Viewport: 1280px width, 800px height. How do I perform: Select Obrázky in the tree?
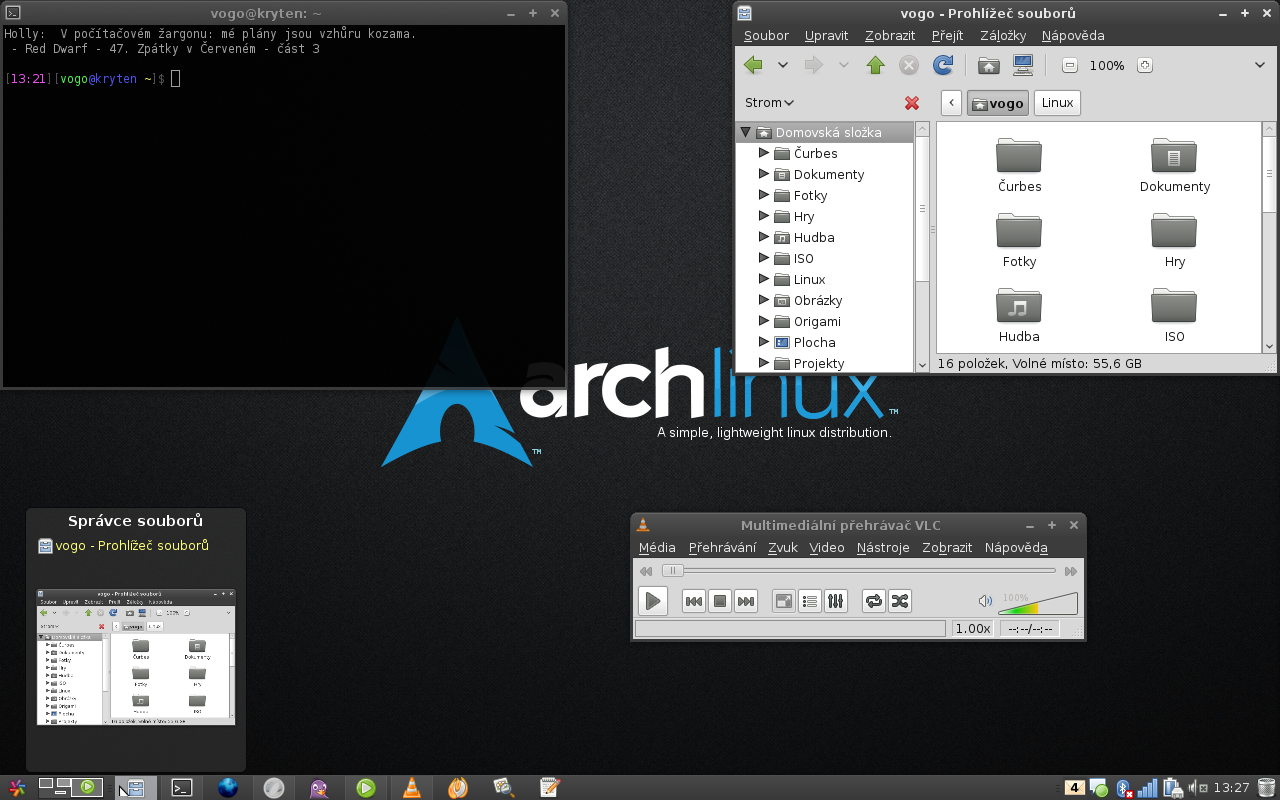[817, 300]
